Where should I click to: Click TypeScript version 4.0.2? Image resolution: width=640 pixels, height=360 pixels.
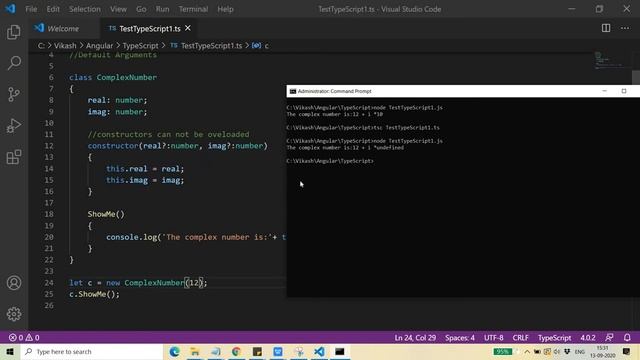588,338
